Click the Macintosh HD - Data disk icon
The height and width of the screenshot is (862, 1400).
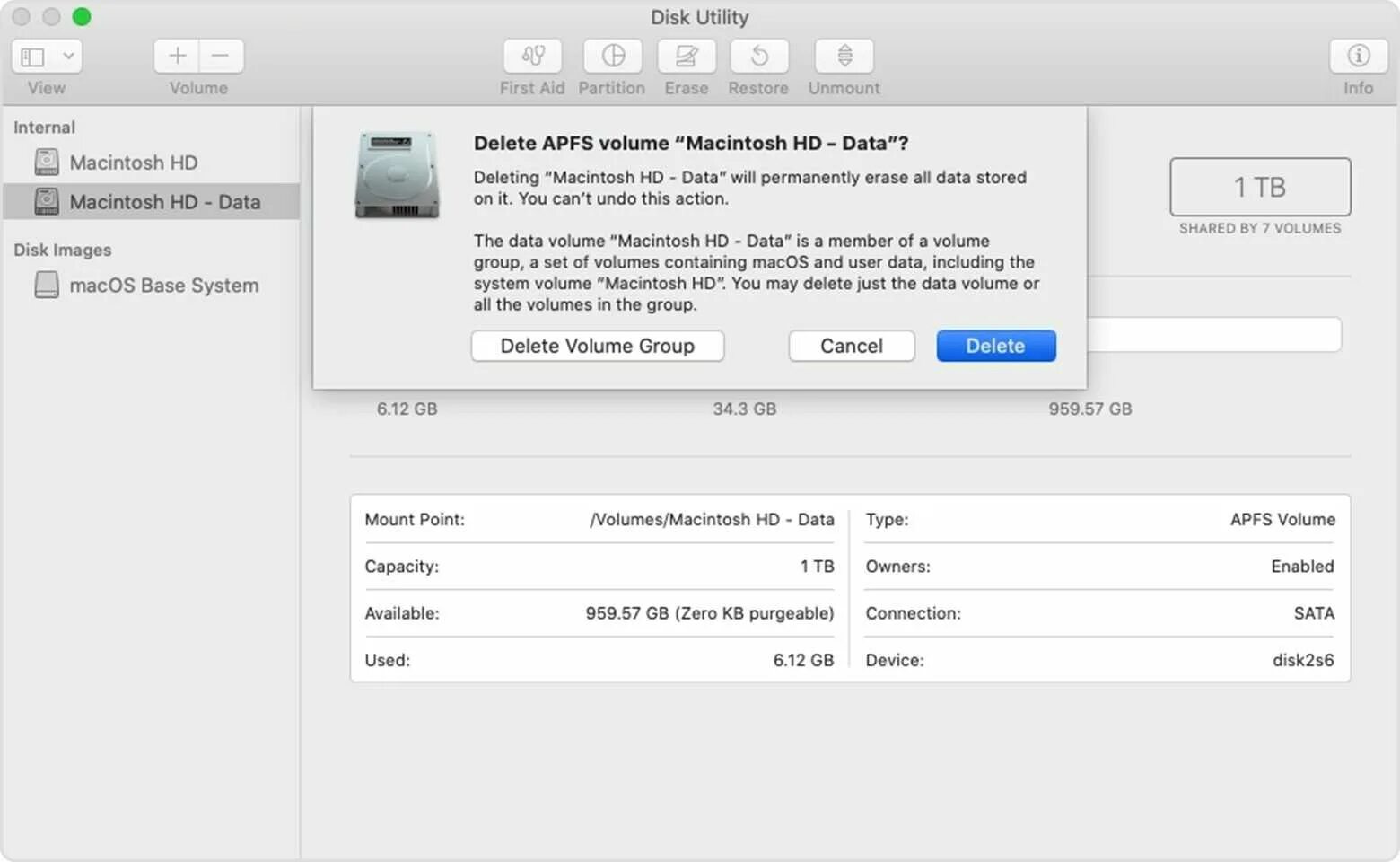click(x=47, y=202)
